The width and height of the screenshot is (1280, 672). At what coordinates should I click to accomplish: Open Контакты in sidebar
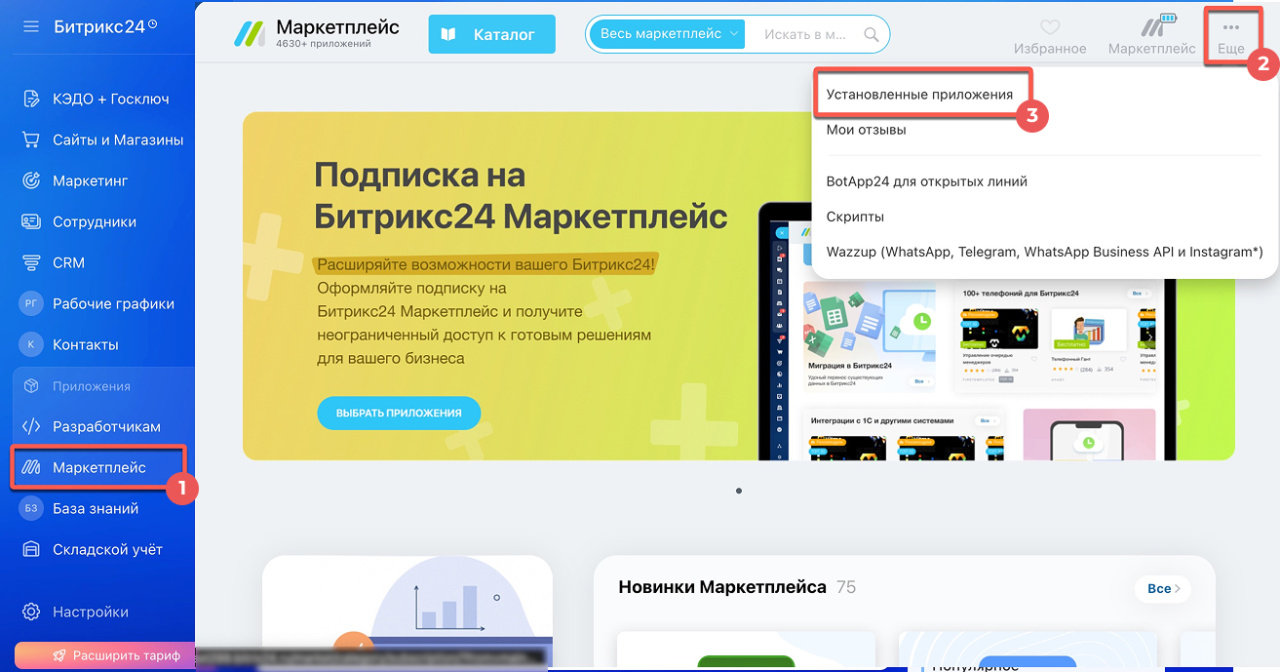pos(85,345)
